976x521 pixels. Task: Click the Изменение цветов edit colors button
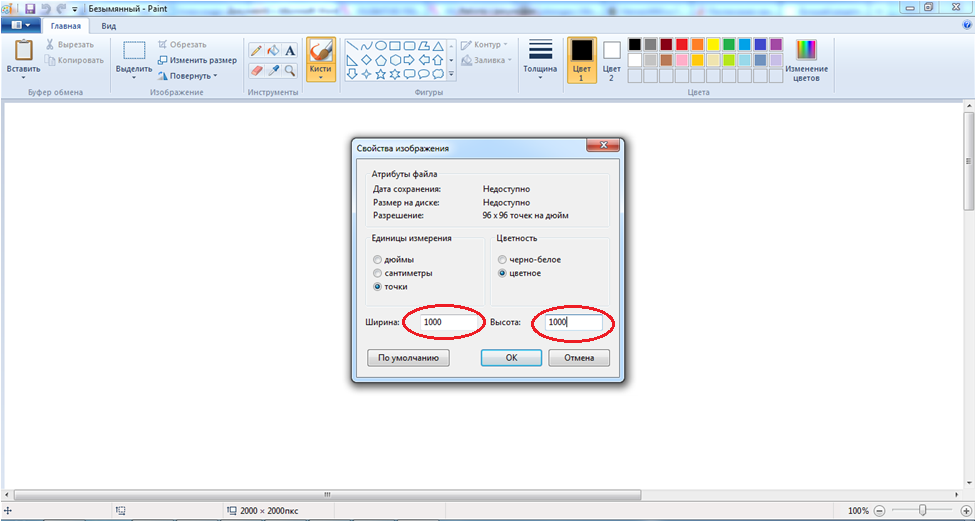807,60
